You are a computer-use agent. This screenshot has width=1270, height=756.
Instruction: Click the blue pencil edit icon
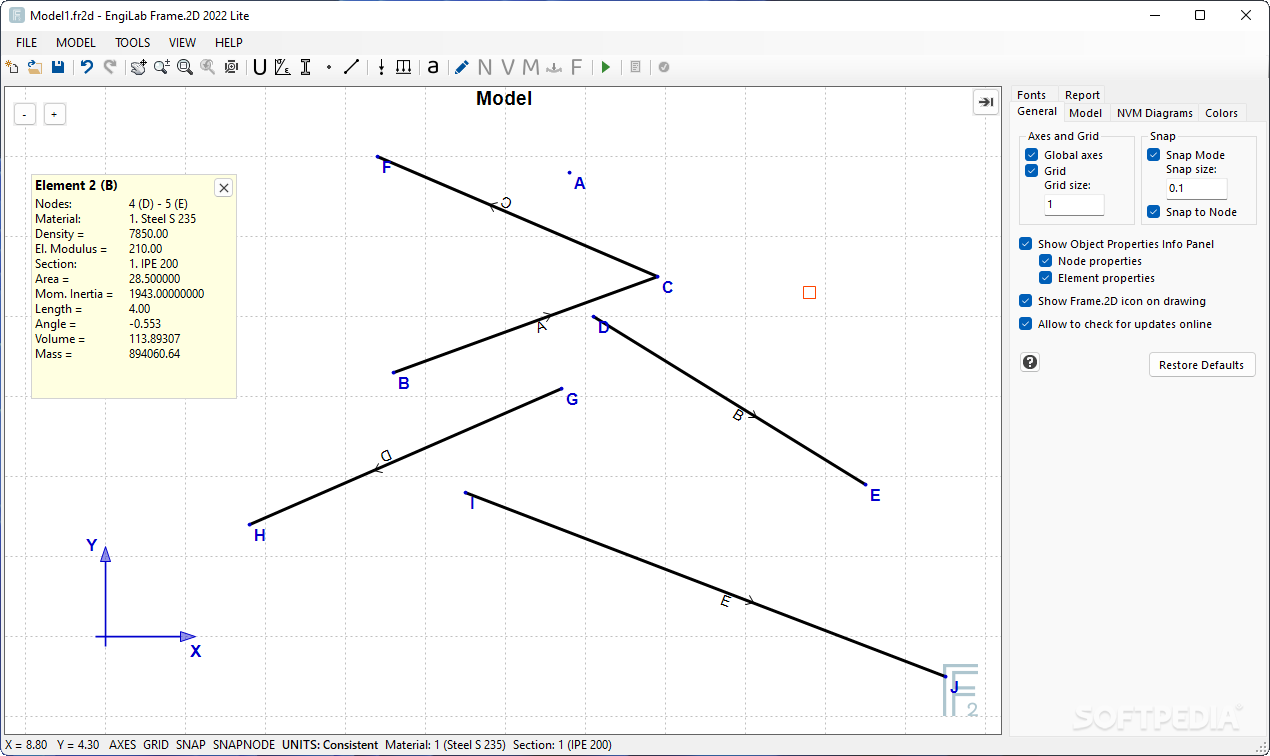point(461,67)
